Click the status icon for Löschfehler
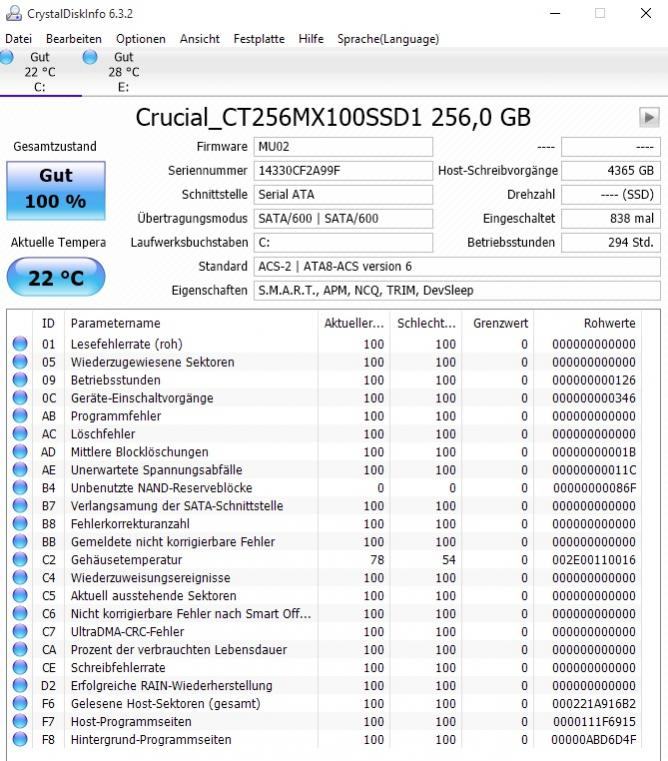Image resolution: width=668 pixels, height=761 pixels. click(20, 433)
